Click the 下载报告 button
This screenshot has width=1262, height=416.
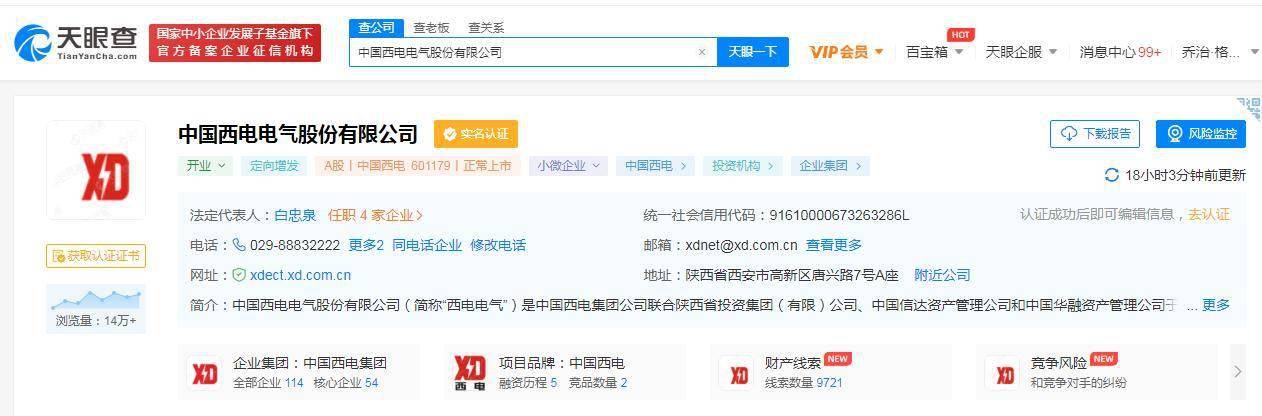[1094, 134]
